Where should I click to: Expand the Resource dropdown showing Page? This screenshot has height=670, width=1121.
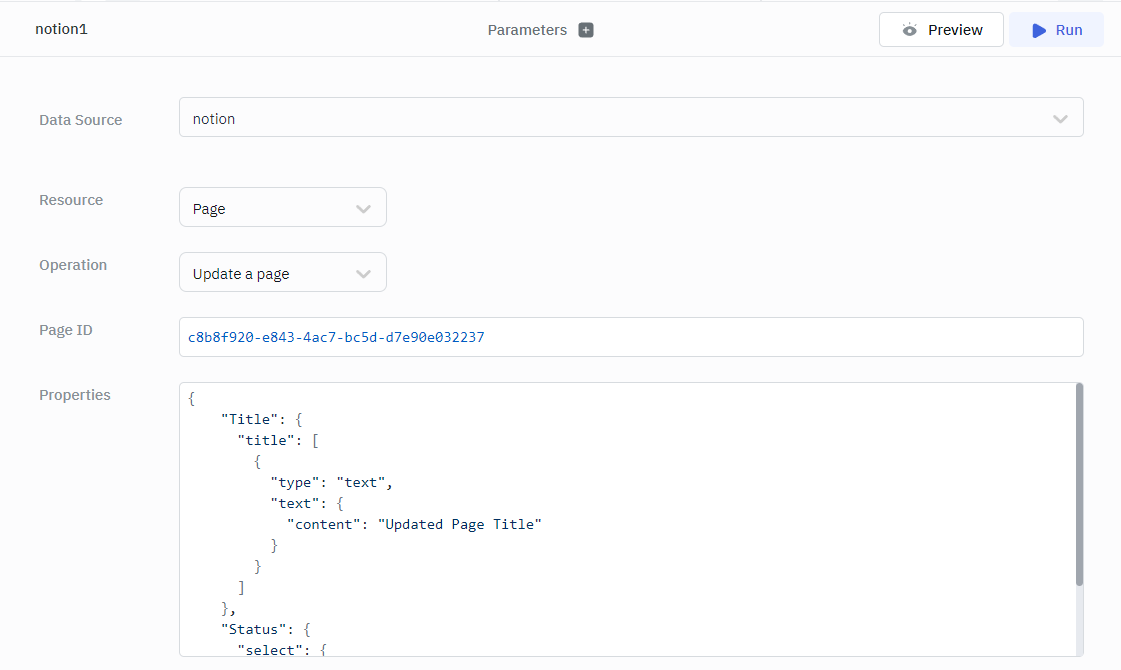[x=282, y=208]
